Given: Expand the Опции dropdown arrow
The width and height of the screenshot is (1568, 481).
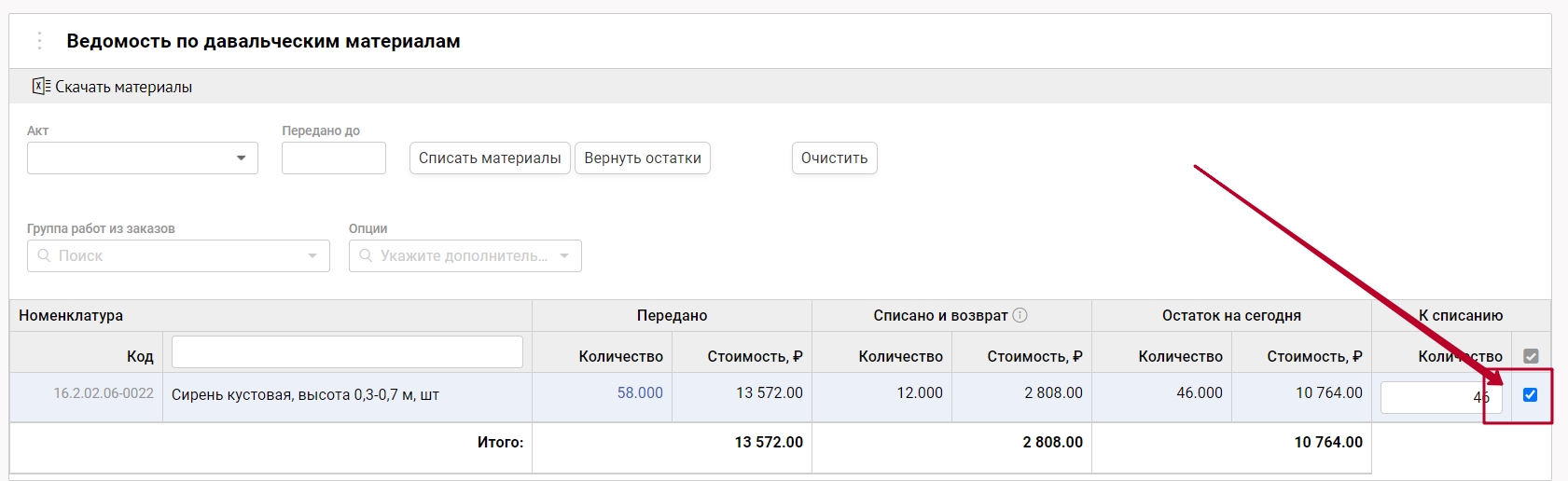Looking at the screenshot, I should [564, 255].
